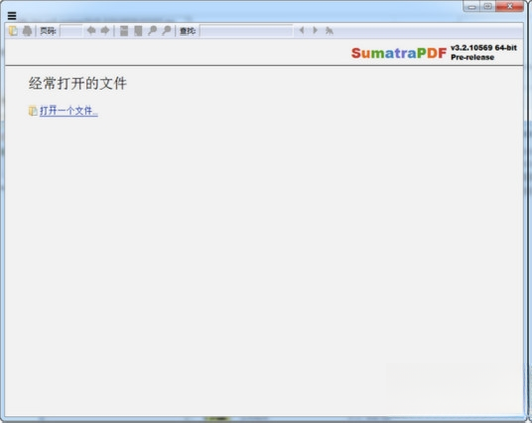532x423 pixels.
Task: Focus the find (查找) search box
Action: click(246, 31)
